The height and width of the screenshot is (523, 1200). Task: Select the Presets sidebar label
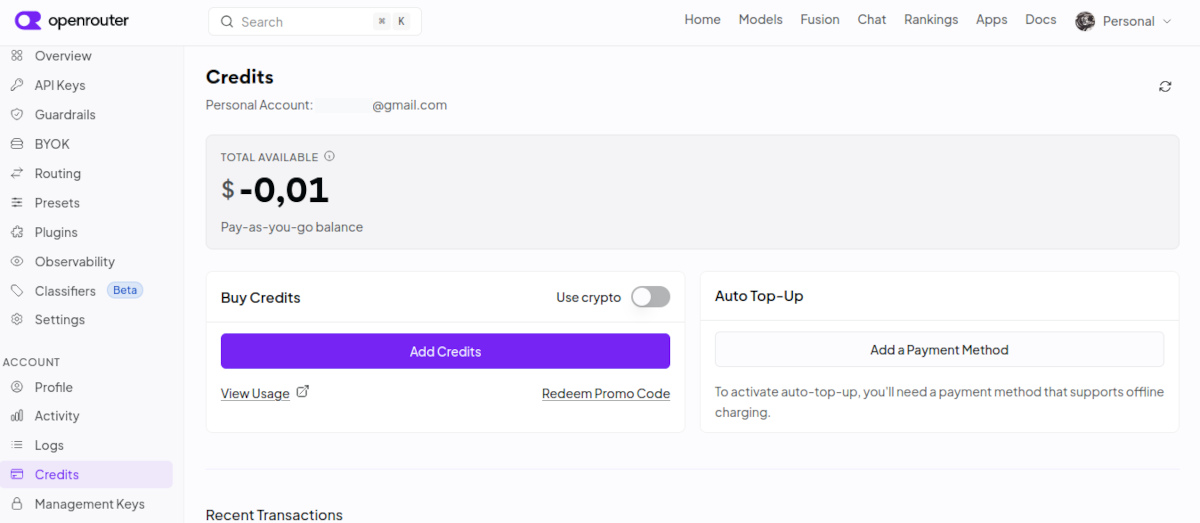click(x=57, y=203)
